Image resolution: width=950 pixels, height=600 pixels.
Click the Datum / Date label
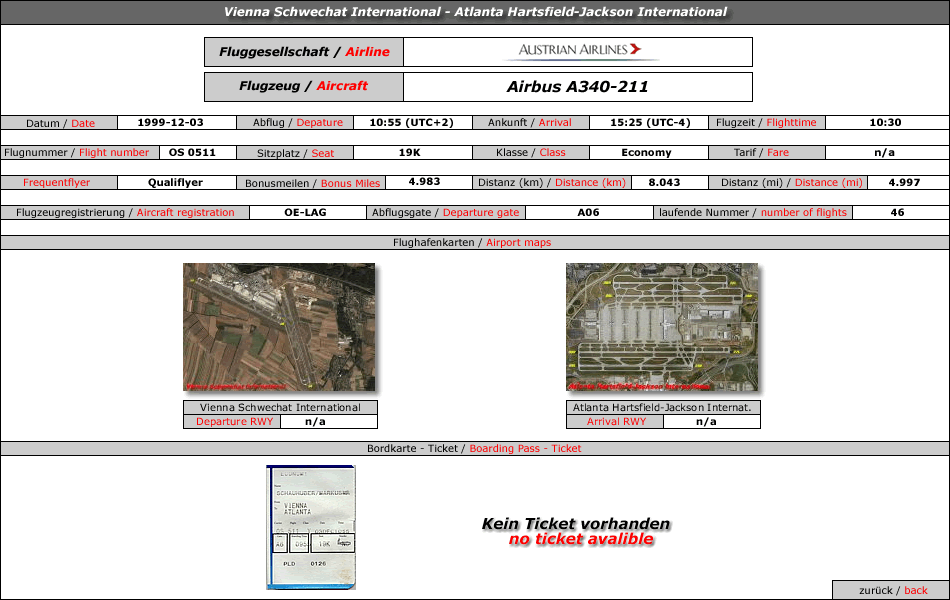(59, 123)
